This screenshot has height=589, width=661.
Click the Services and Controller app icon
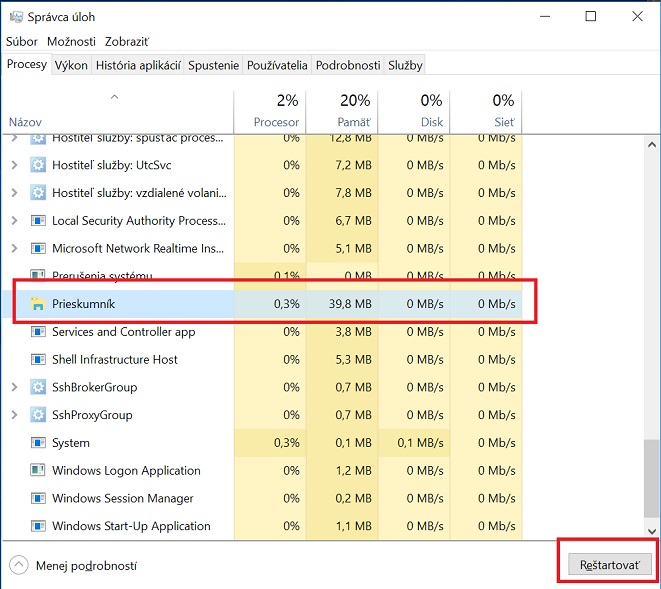click(x=38, y=332)
